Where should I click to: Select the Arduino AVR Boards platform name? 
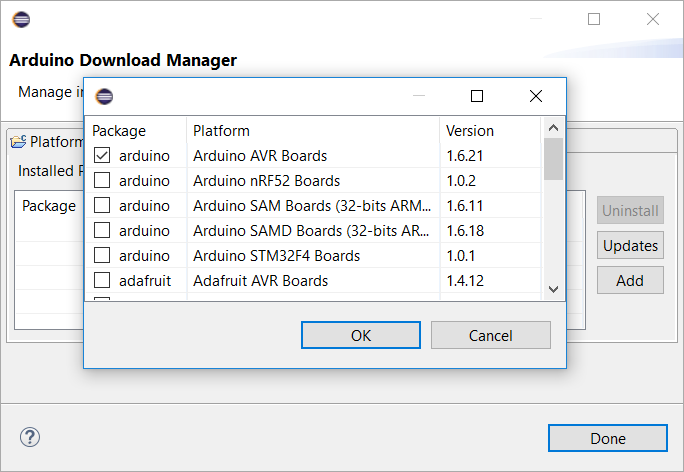point(260,156)
